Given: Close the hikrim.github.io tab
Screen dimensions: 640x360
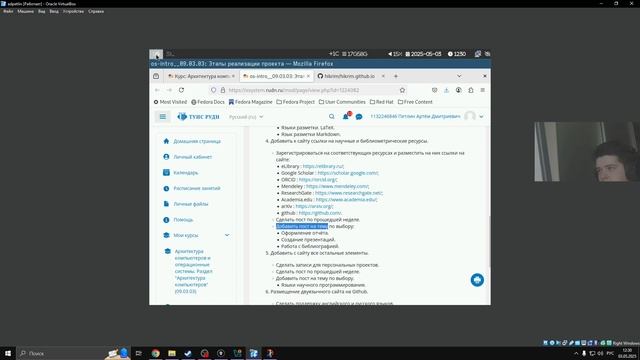Looking at the screenshot, I should [383, 76].
